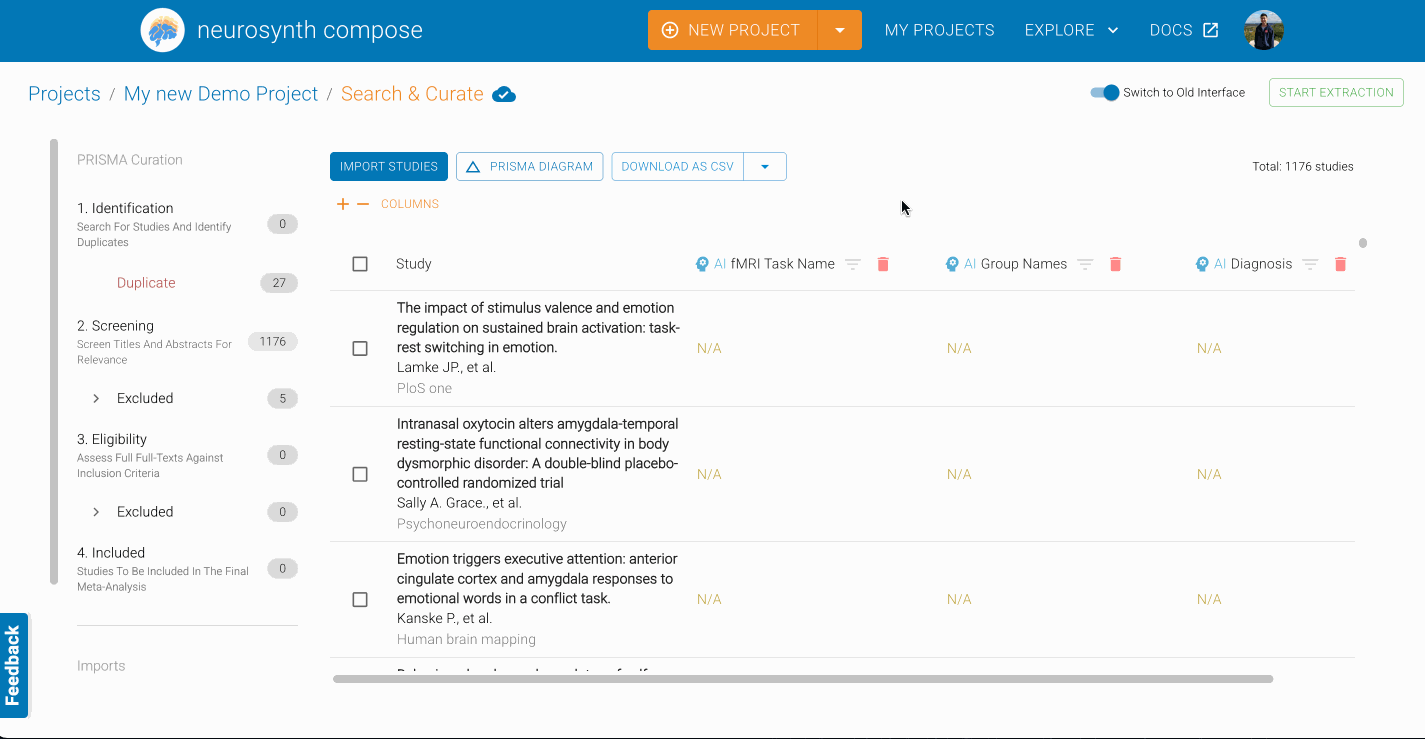This screenshot has height=739, width=1425.
Task: Click the external link icon next to DOCS
Action: [x=1210, y=30]
